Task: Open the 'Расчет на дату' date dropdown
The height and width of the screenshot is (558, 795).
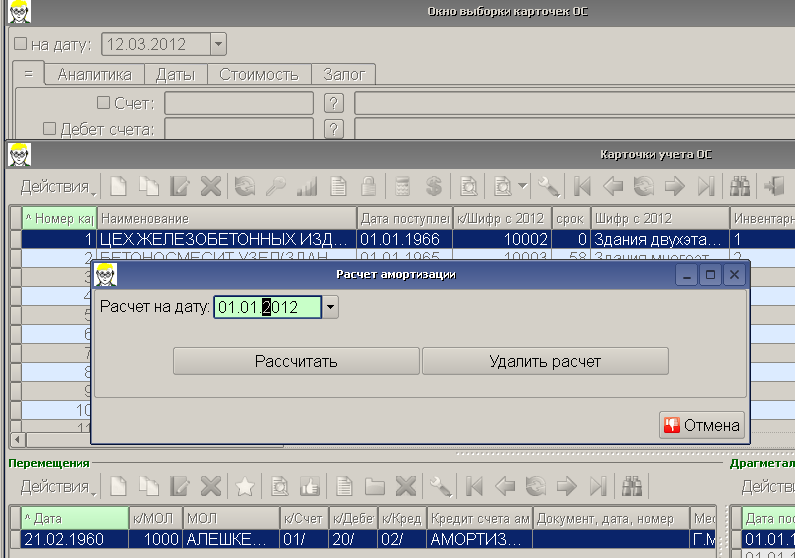Action: pyautogui.click(x=331, y=308)
